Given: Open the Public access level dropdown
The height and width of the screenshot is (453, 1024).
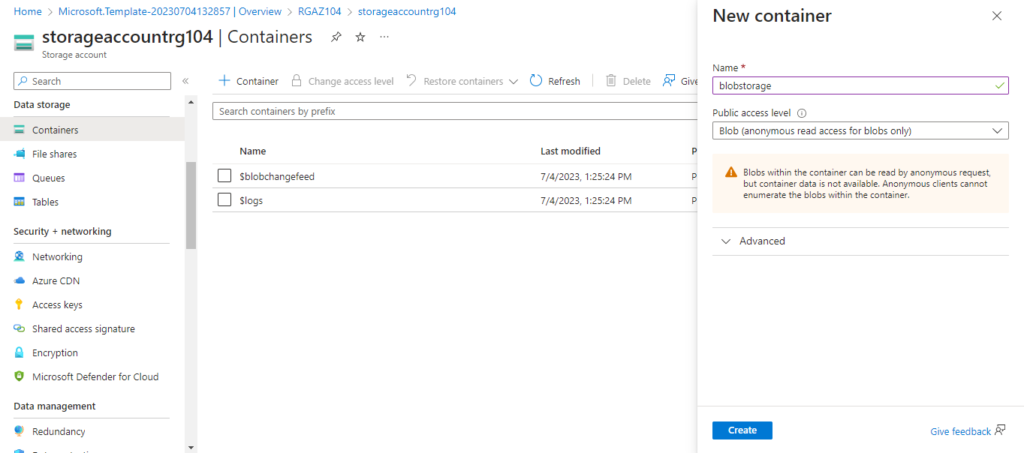Looking at the screenshot, I should 860,131.
